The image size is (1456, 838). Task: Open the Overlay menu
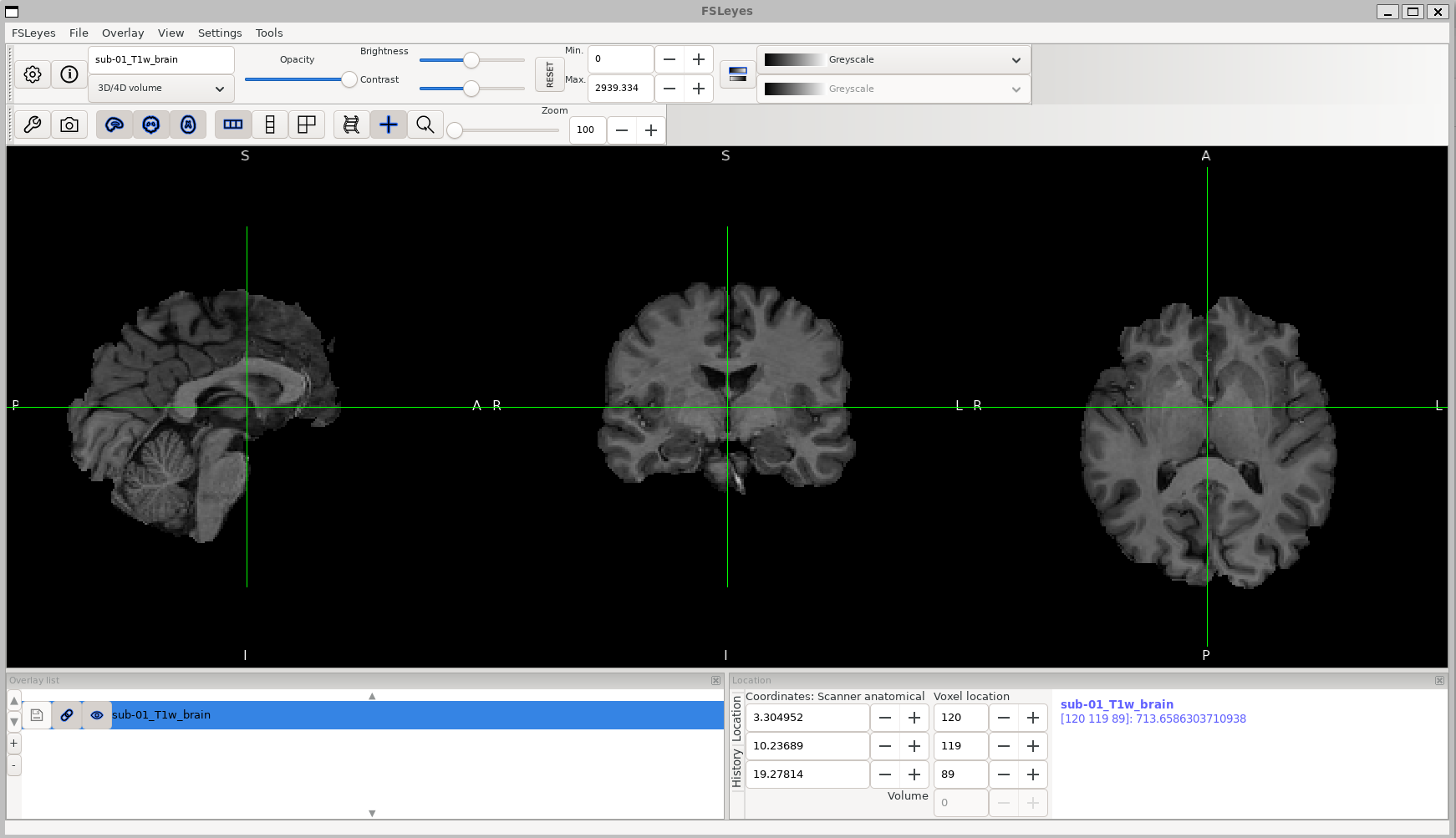(x=123, y=33)
